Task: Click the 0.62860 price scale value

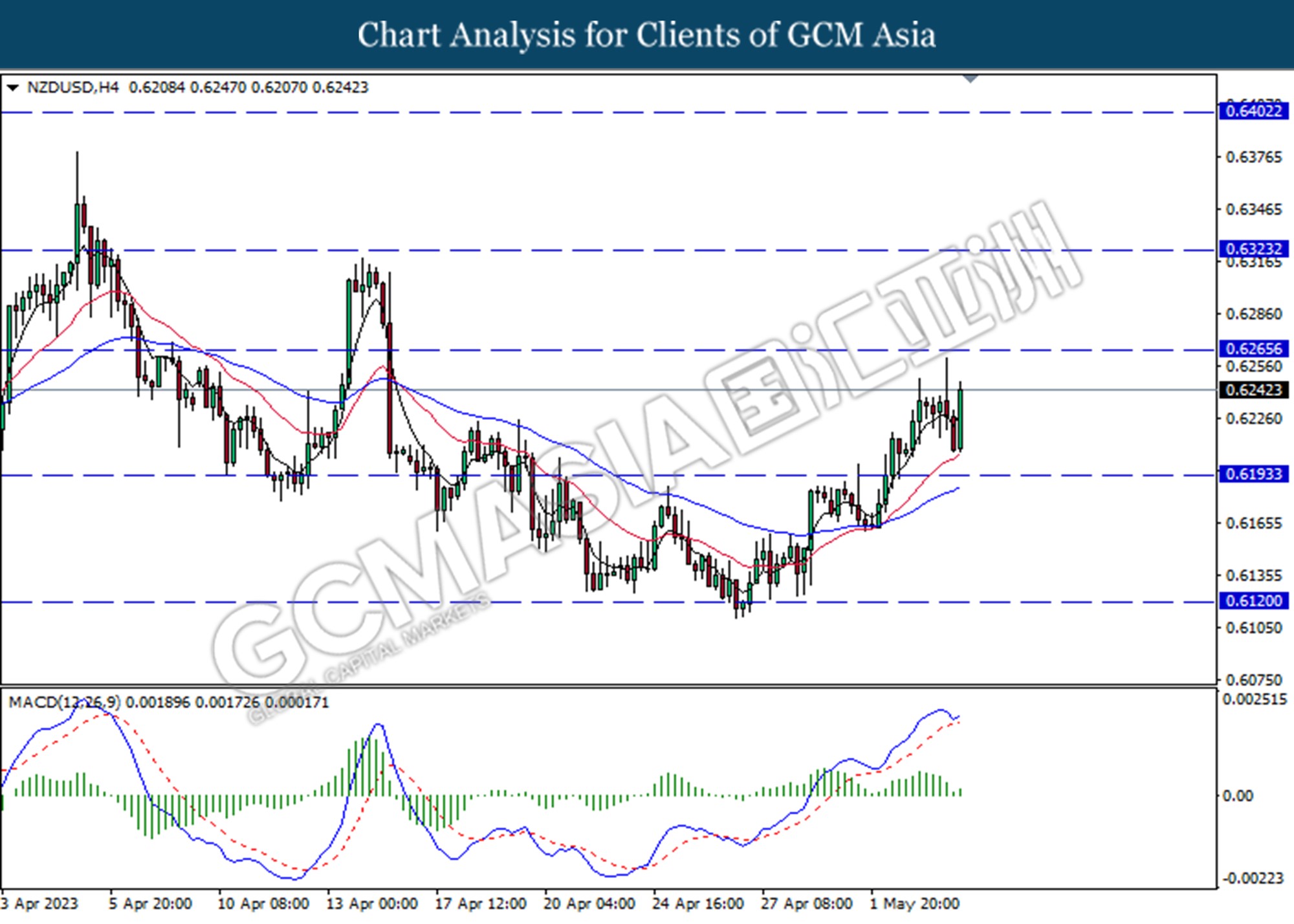Action: click(1254, 314)
